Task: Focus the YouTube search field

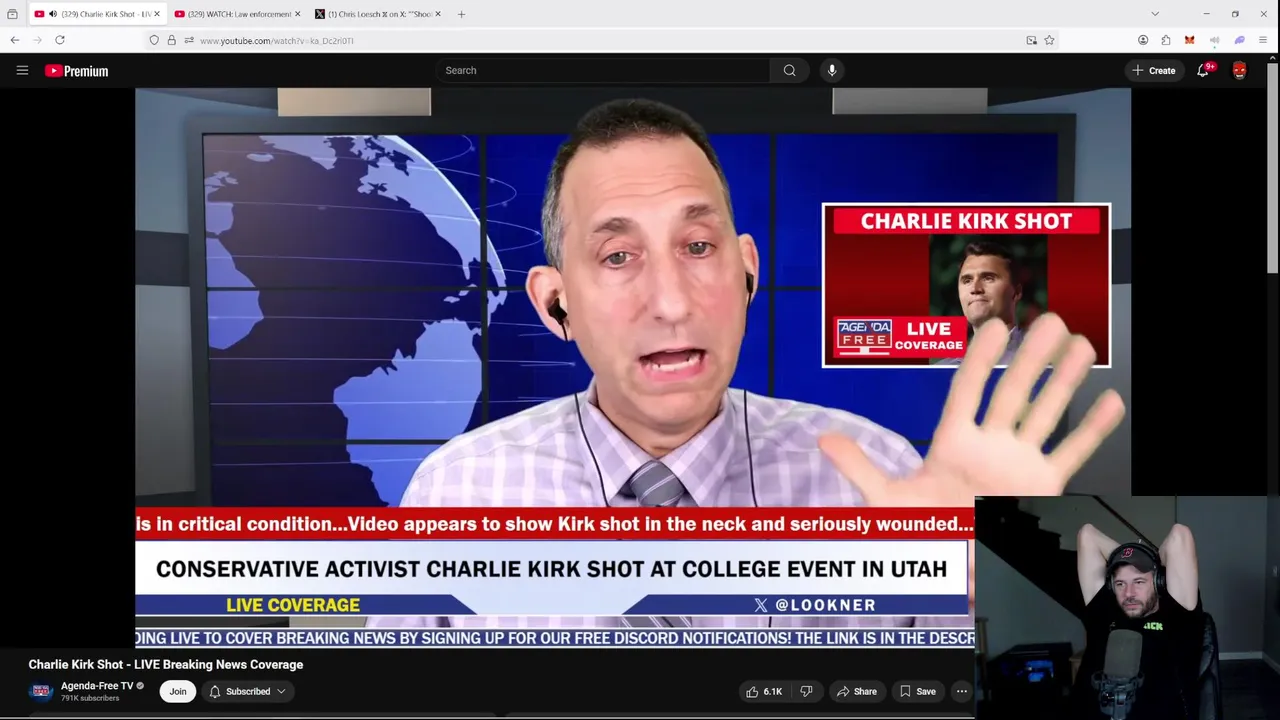Action: (x=604, y=70)
